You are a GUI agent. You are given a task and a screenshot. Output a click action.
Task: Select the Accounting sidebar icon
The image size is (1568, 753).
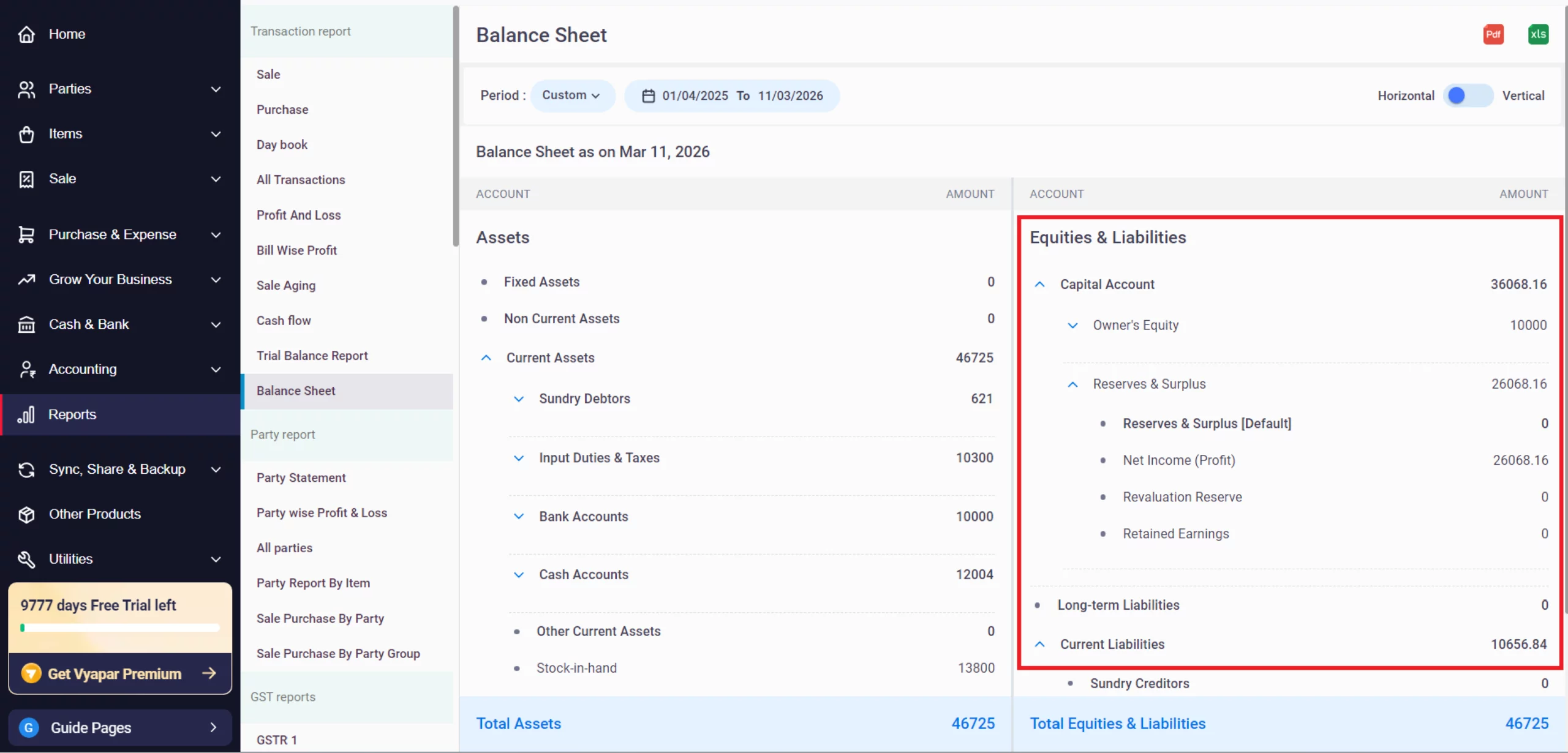pos(26,369)
